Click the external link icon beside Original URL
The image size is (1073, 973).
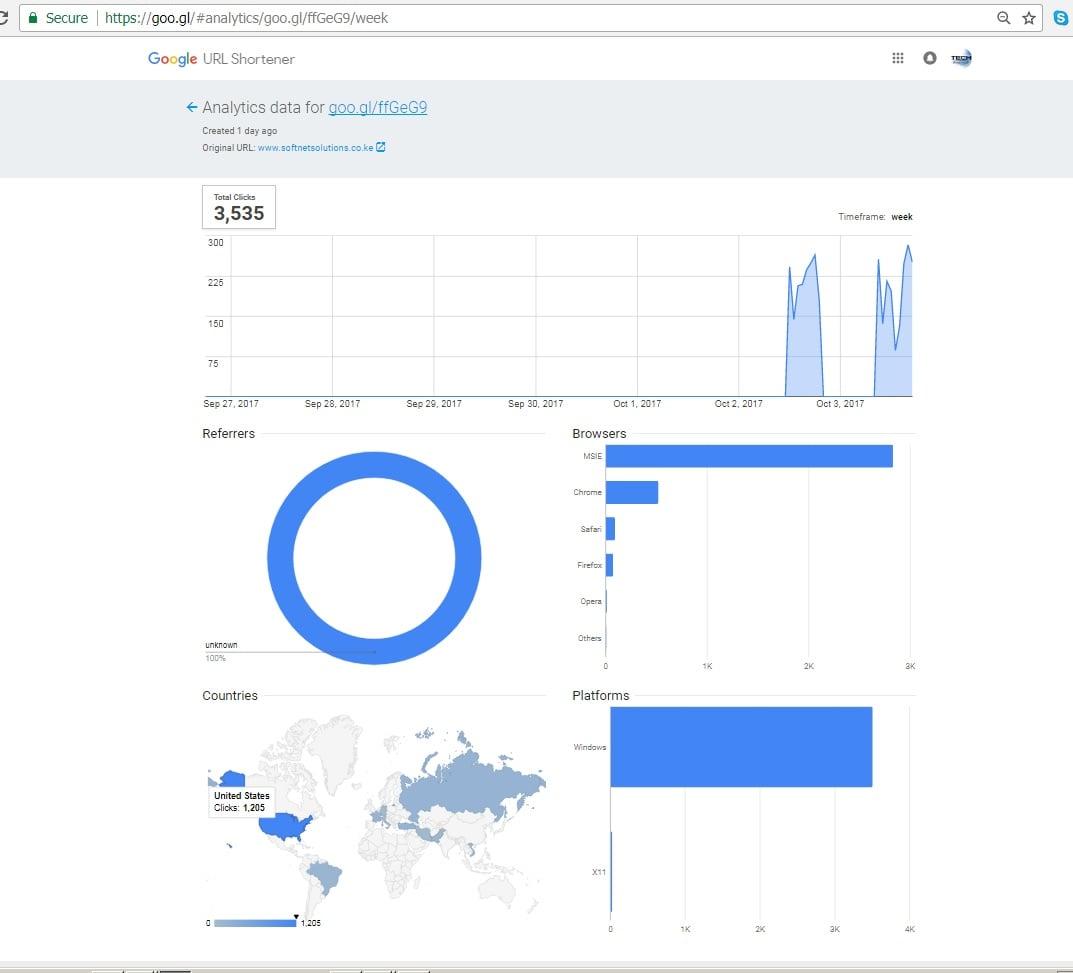click(x=381, y=148)
